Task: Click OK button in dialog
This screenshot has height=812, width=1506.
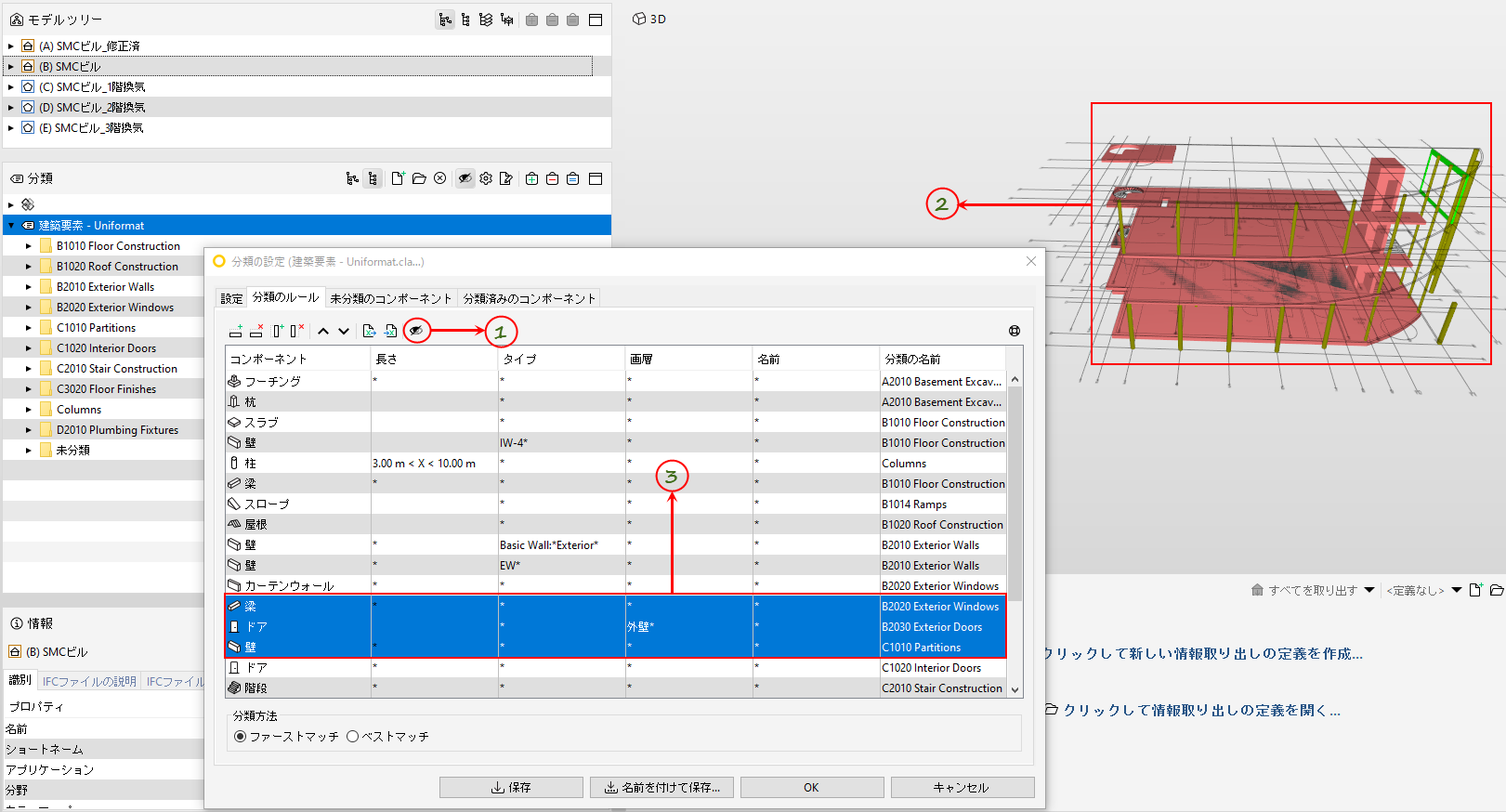Action: click(x=812, y=787)
